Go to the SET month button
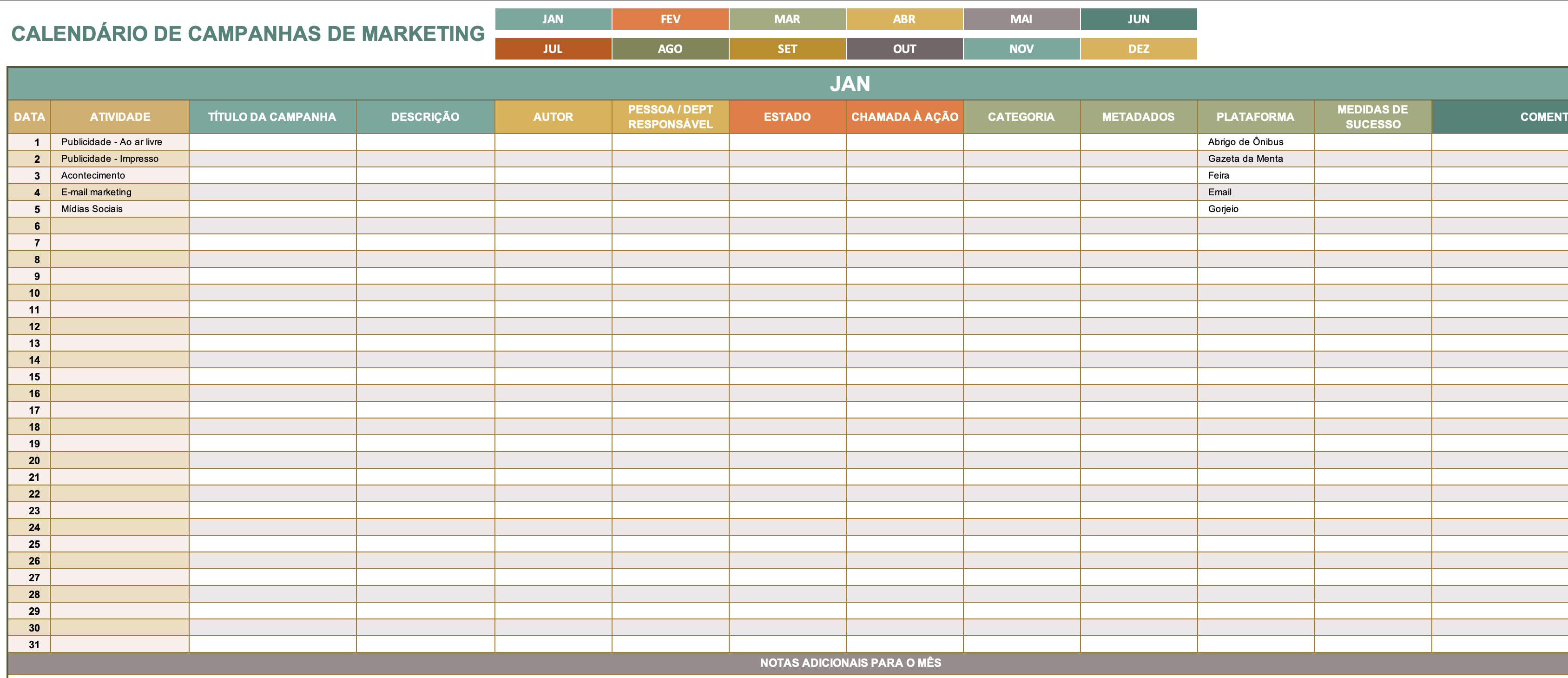This screenshot has height=678, width=1568. point(787,49)
